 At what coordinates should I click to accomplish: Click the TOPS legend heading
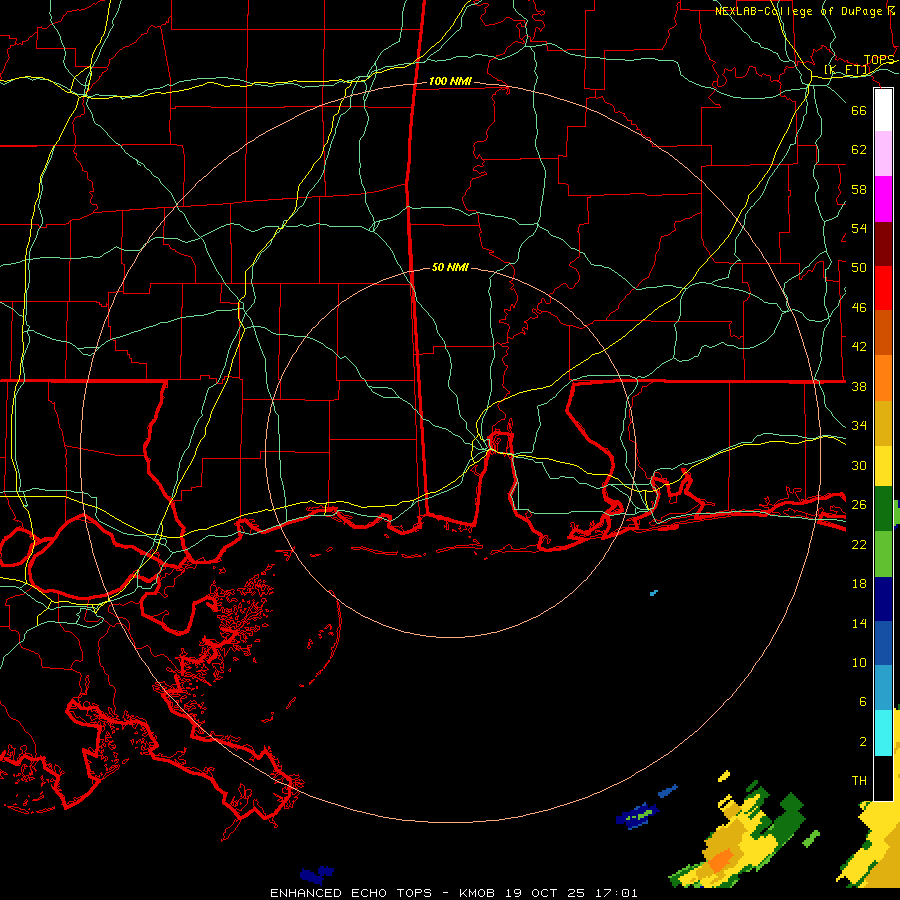pyautogui.click(x=879, y=60)
